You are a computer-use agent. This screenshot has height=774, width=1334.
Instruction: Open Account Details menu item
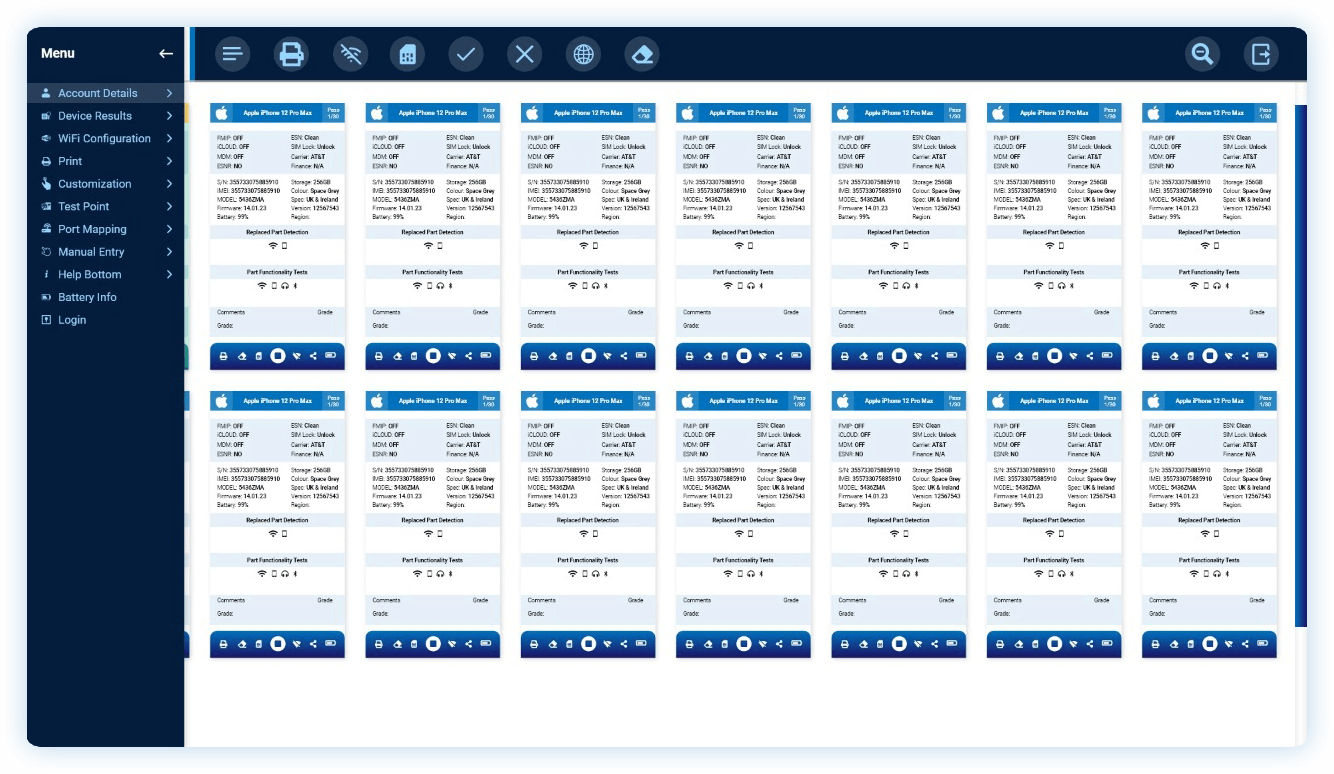pyautogui.click(x=106, y=93)
